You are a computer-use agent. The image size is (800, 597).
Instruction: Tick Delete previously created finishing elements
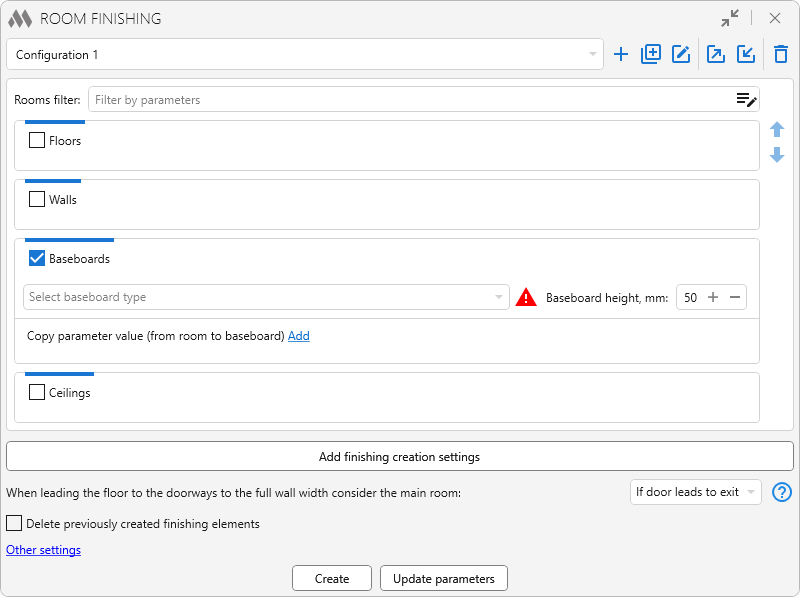point(14,524)
